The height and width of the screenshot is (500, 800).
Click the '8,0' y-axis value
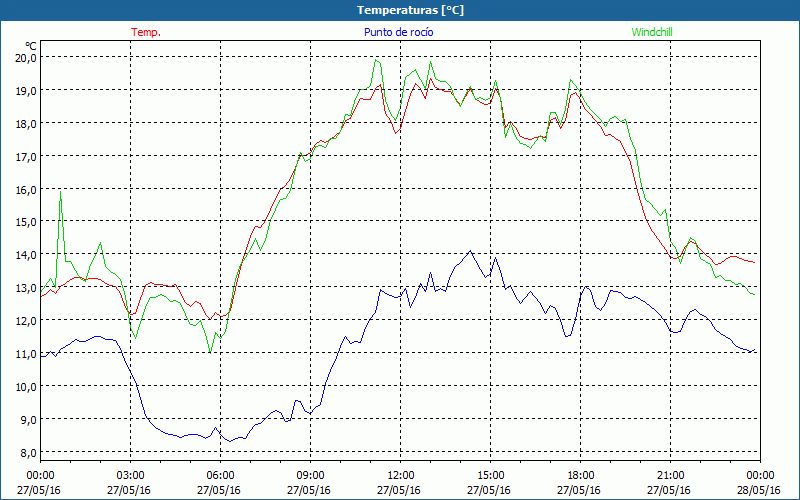[x=29, y=452]
